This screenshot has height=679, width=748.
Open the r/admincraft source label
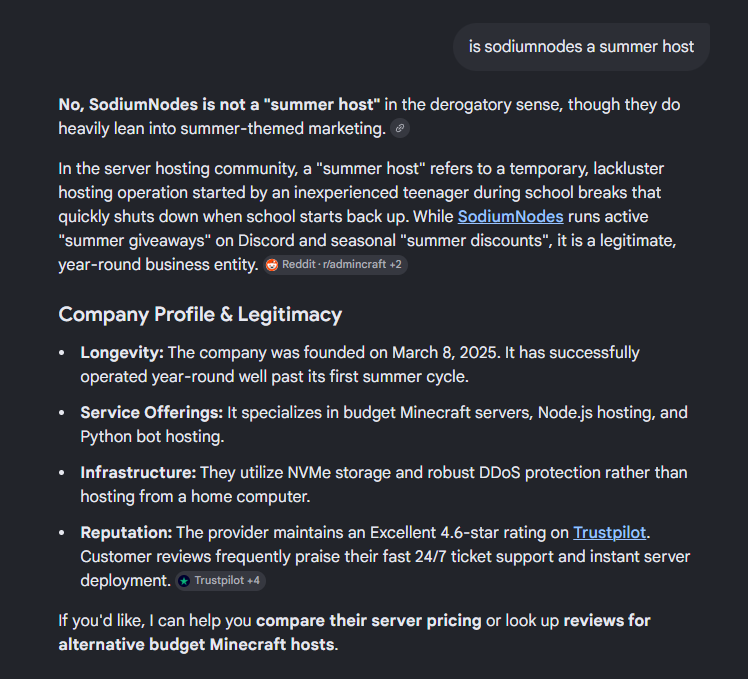pos(354,264)
